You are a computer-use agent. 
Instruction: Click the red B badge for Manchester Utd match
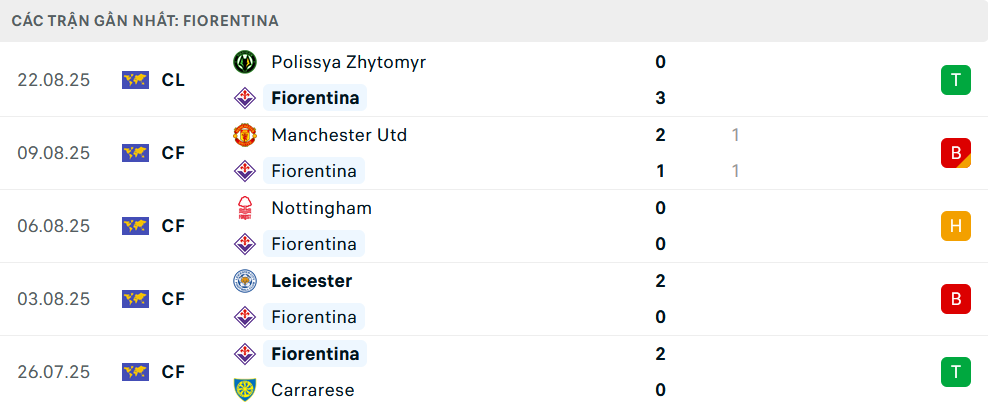(955, 153)
